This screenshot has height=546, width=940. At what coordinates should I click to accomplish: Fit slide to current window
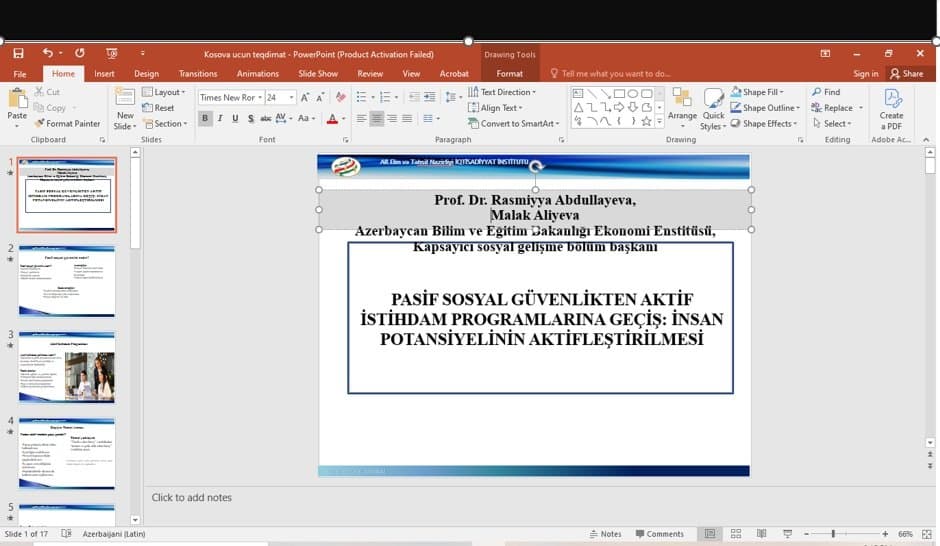(x=927, y=533)
